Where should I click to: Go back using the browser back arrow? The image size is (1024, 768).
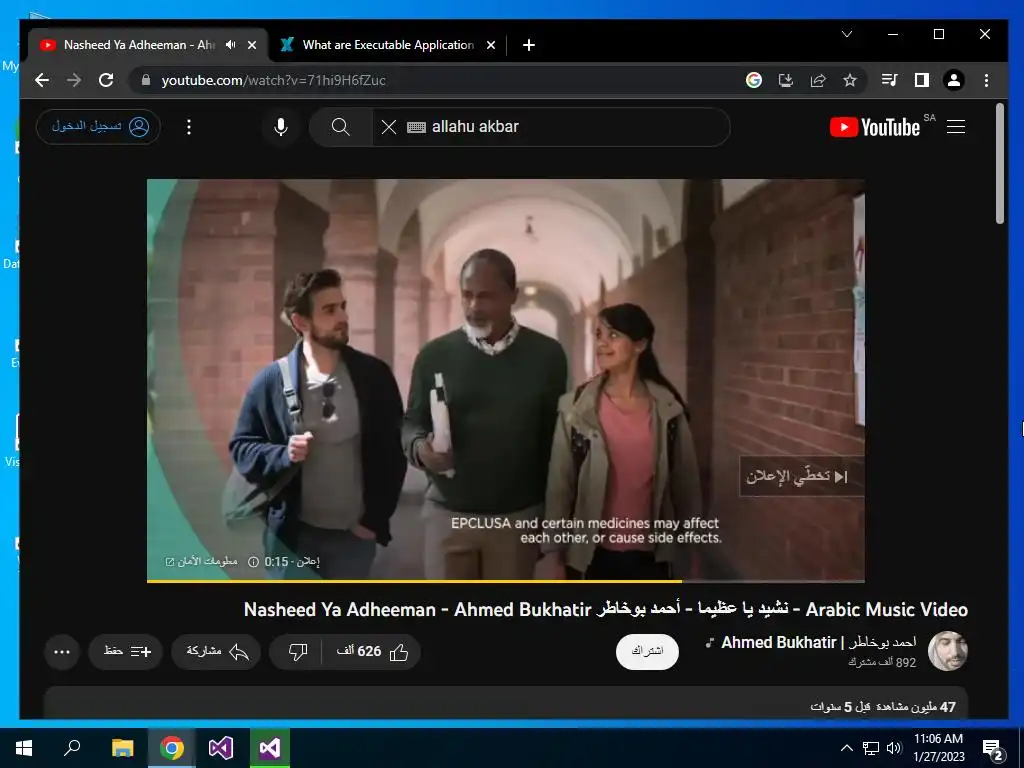42,80
